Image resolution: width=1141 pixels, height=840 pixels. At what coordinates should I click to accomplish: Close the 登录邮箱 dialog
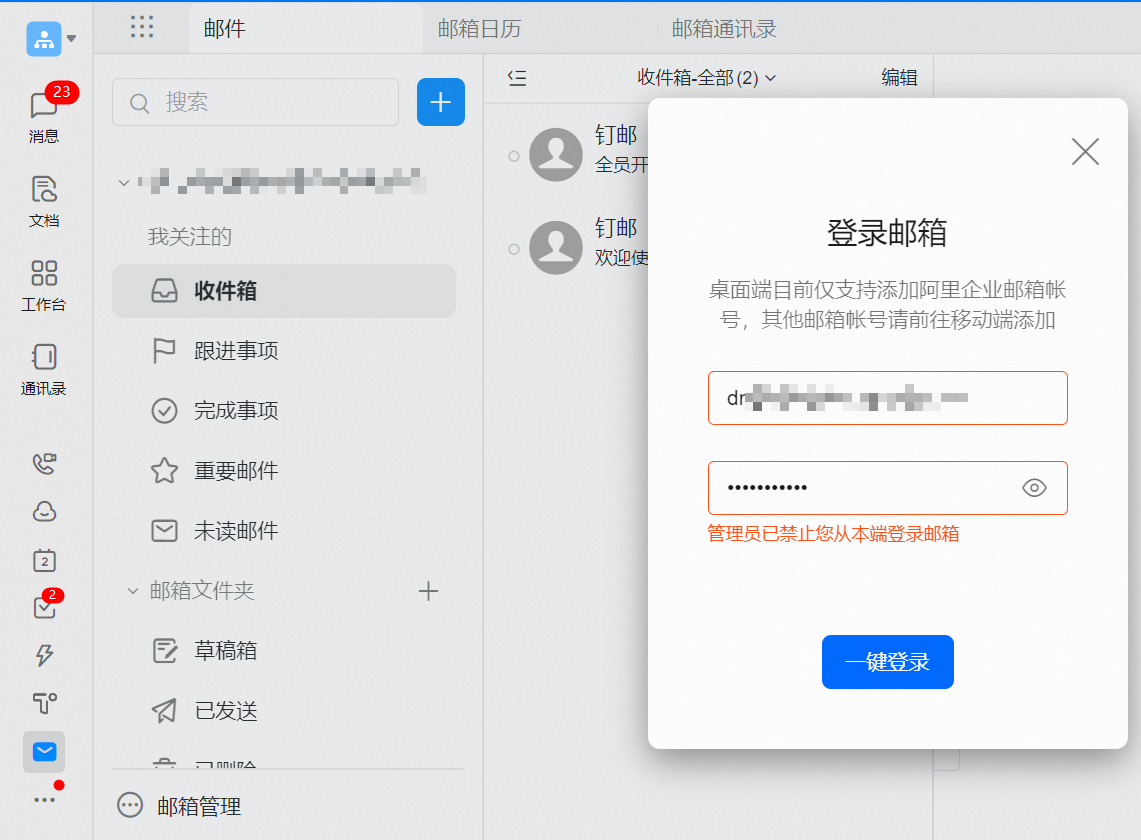[x=1085, y=151]
